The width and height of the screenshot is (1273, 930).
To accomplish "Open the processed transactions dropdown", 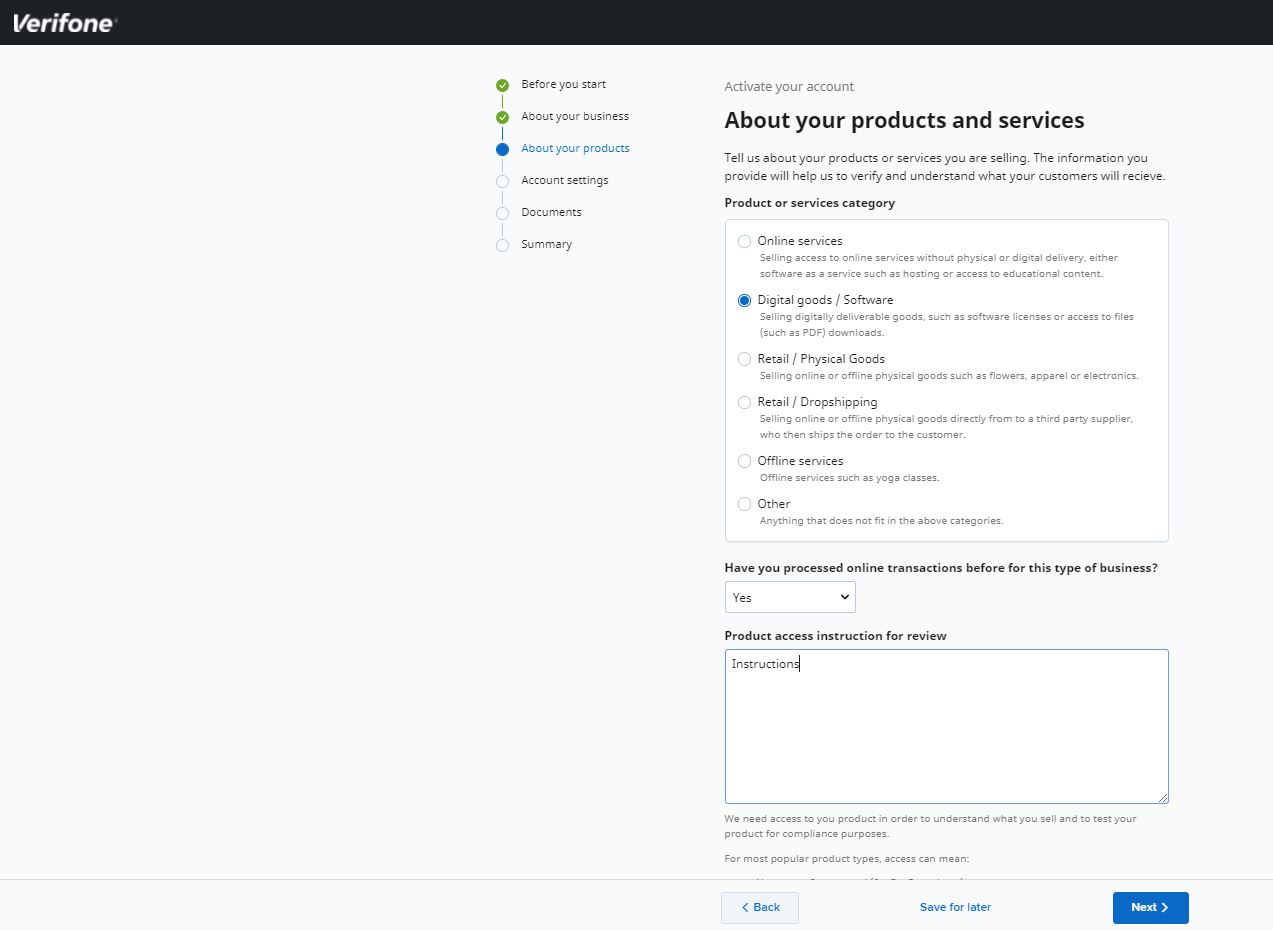I will 790,597.
